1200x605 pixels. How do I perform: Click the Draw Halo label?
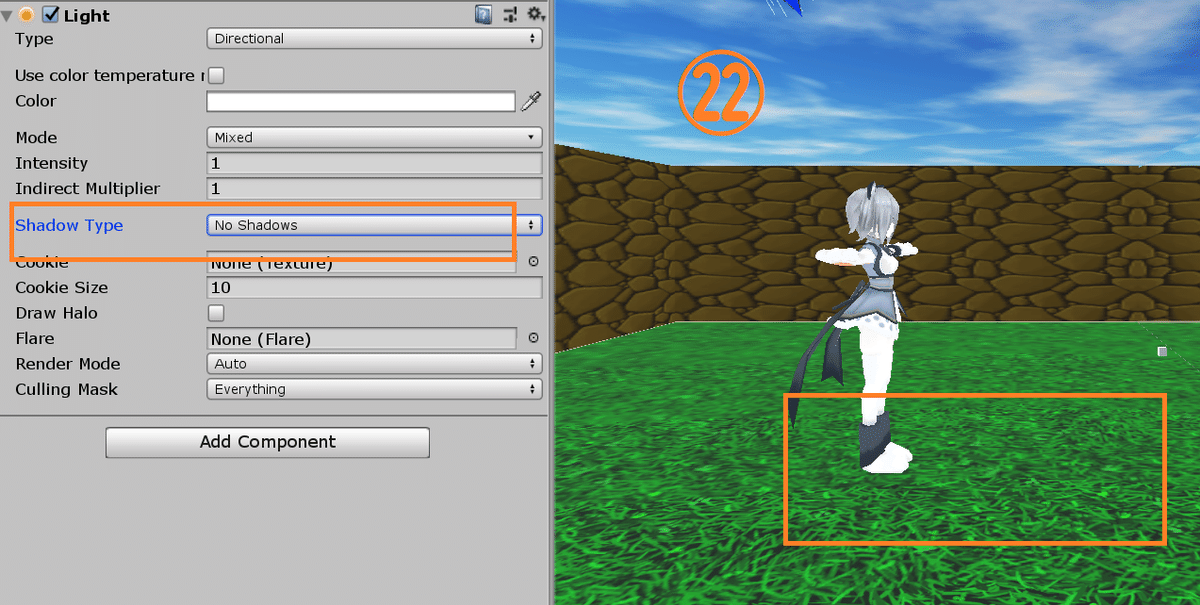[56, 313]
